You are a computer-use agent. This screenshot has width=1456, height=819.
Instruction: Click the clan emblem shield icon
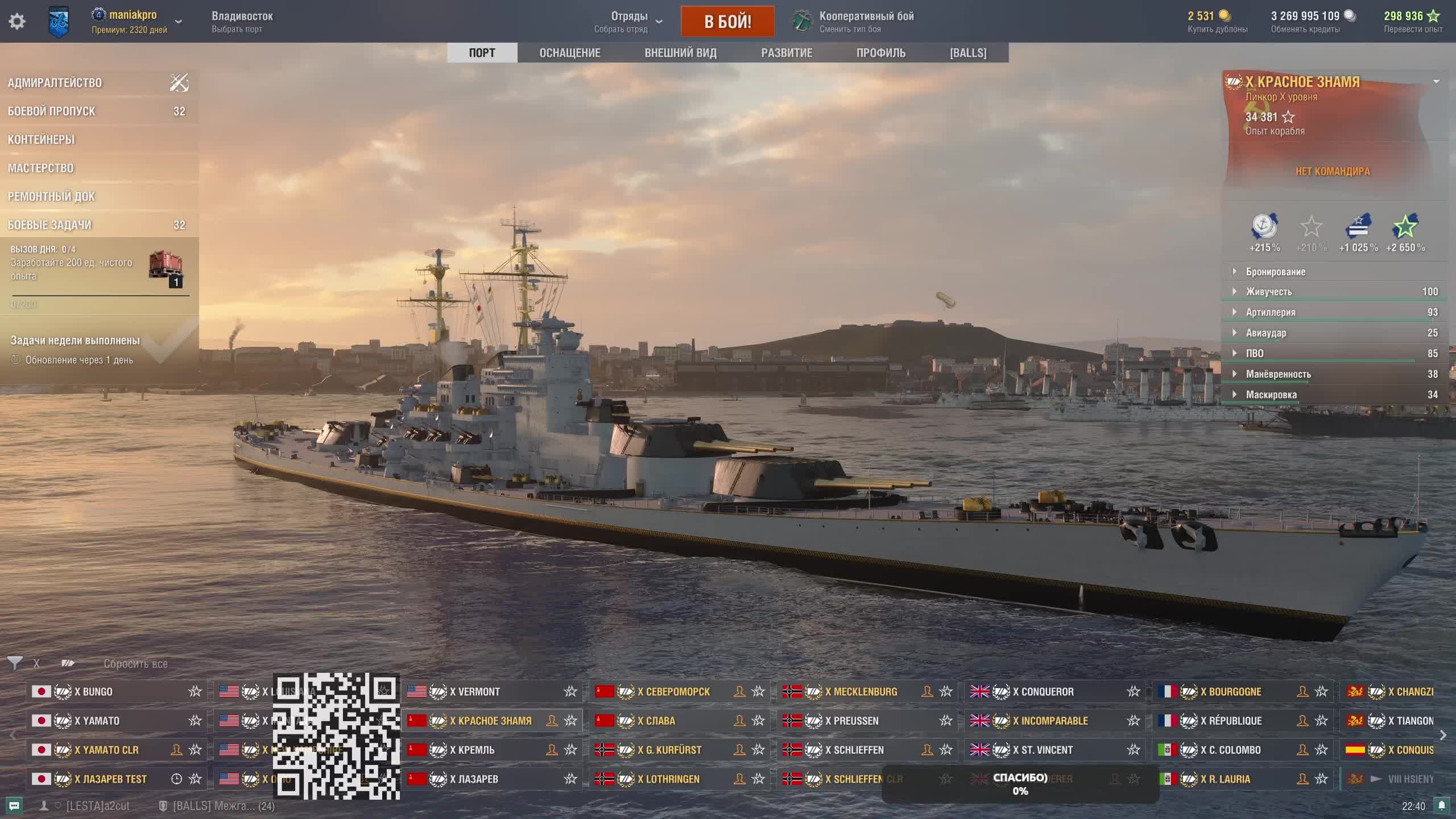point(59,22)
